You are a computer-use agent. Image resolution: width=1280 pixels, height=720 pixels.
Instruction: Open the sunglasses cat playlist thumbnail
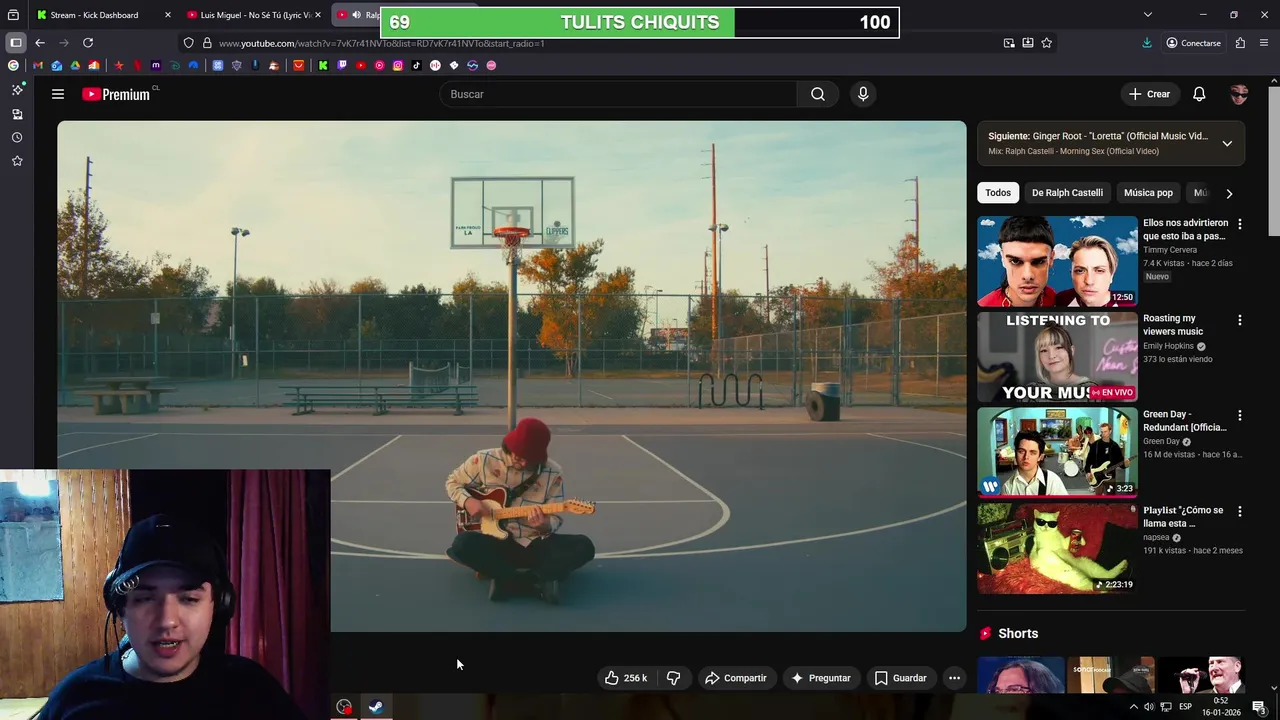click(x=1057, y=548)
